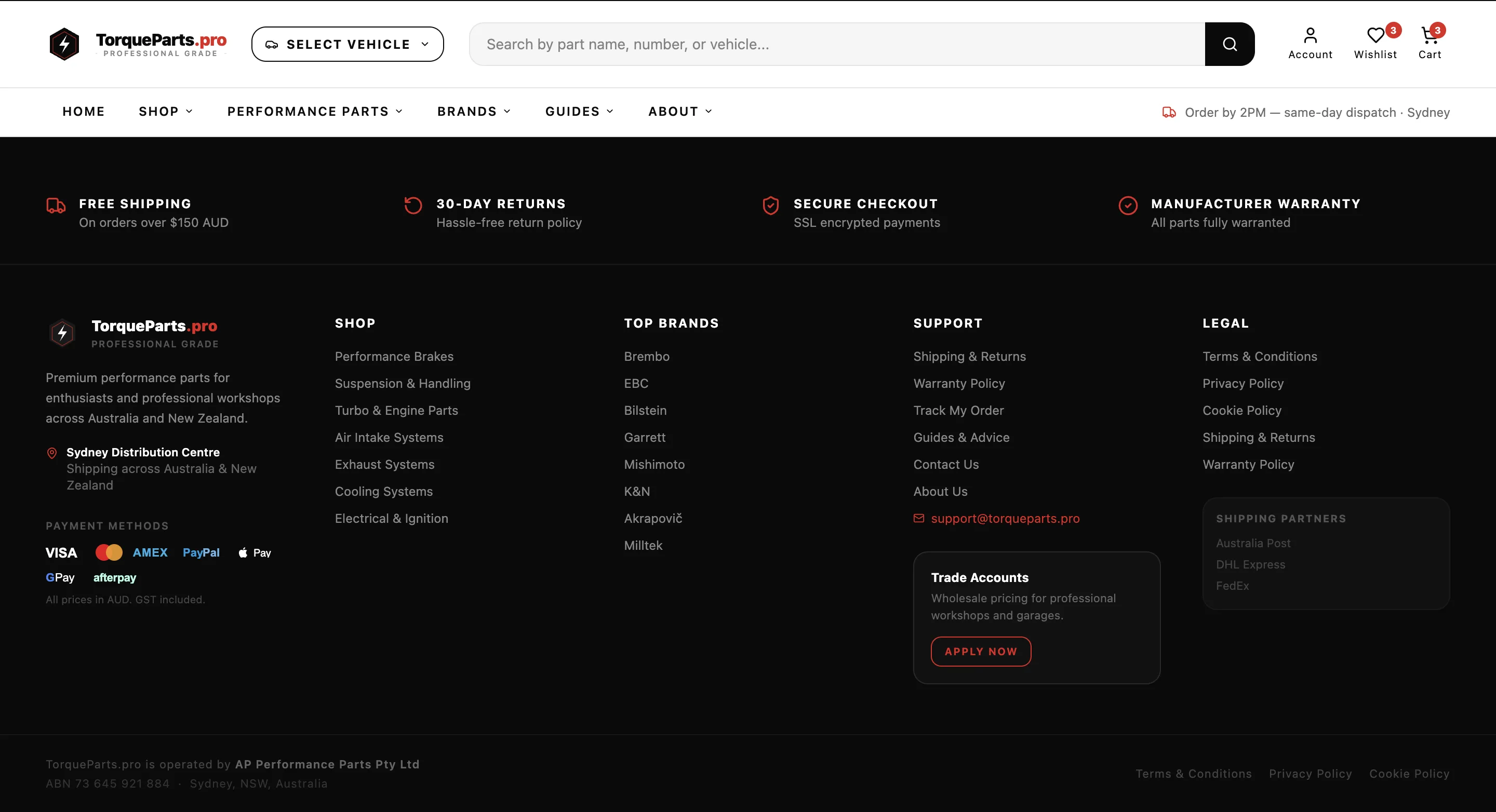
Task: Click the 30-day returns arrow icon
Action: [x=412, y=206]
